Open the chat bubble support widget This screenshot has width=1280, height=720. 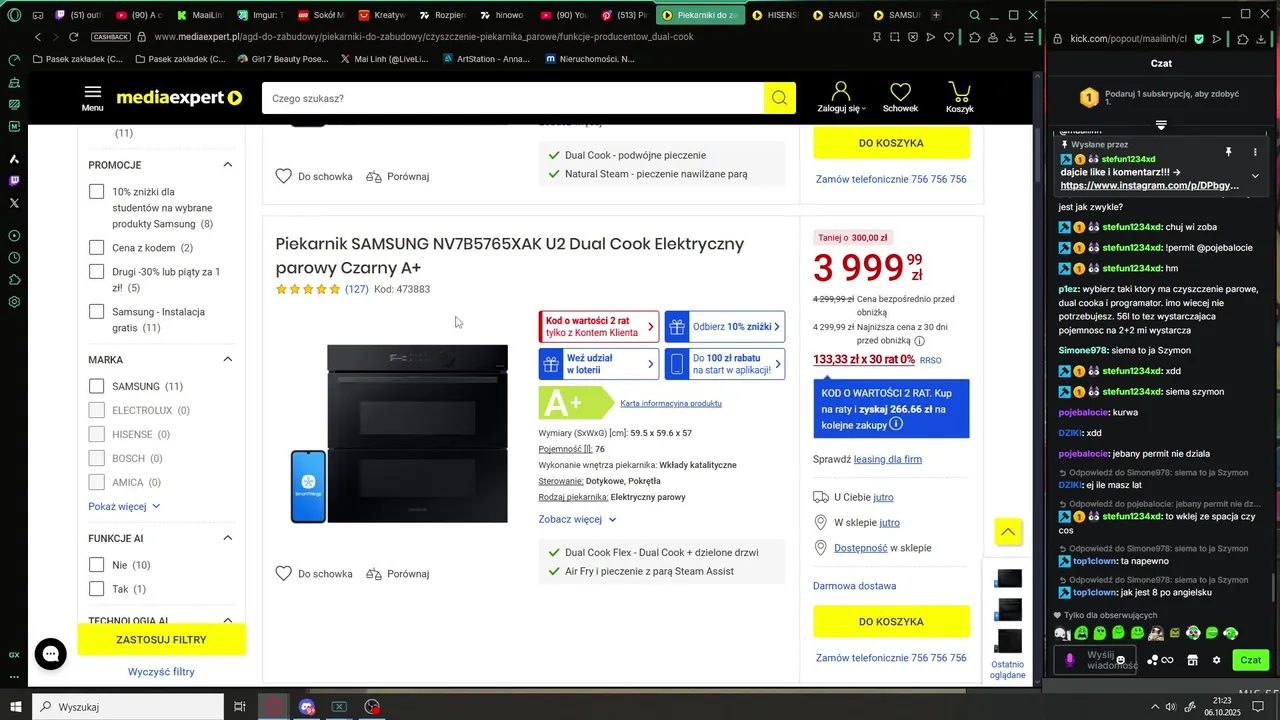tap(50, 655)
